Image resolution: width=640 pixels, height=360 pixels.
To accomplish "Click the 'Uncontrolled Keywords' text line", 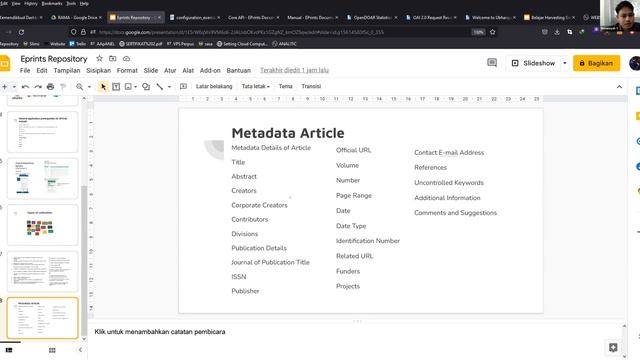I will click(x=449, y=183).
